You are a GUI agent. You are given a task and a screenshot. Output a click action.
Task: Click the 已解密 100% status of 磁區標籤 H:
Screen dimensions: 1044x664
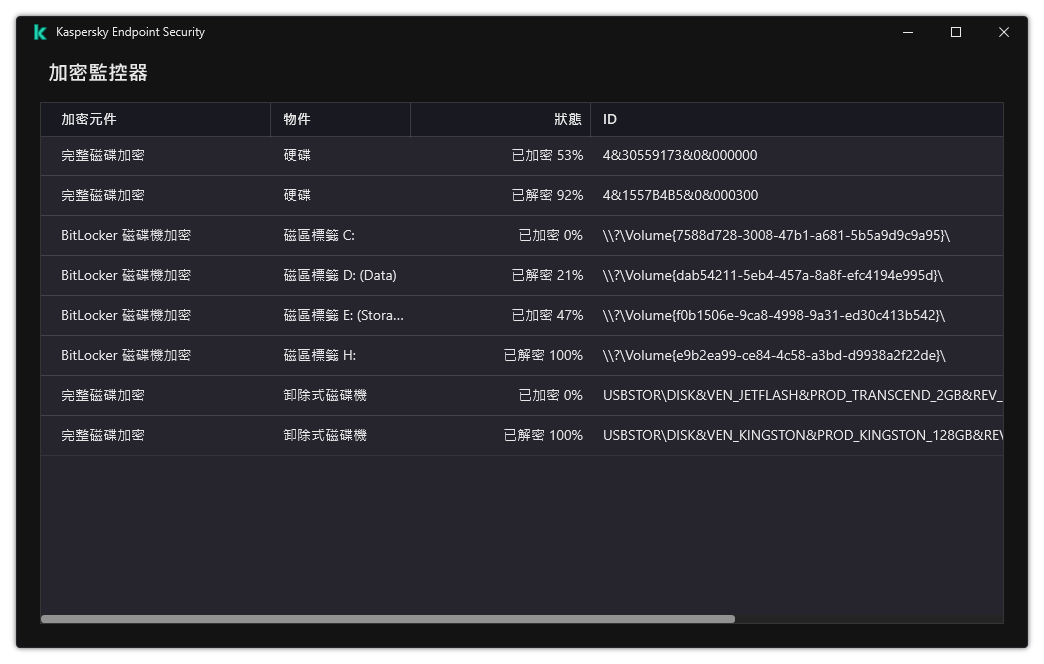545,355
